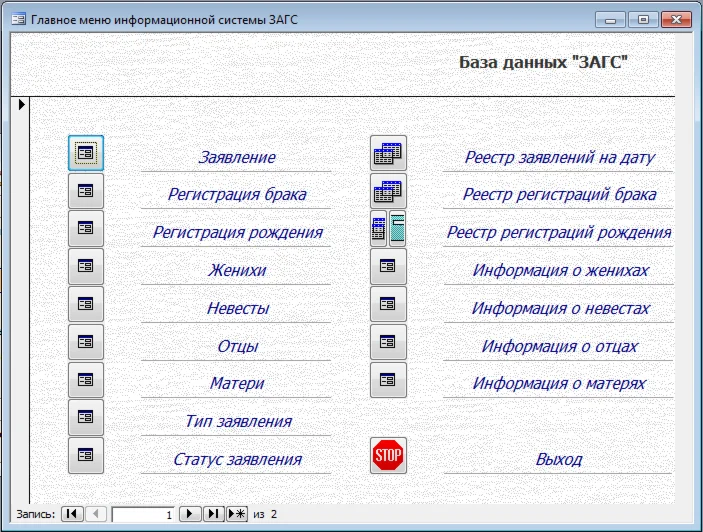Click the record selector arrow on the left

pos(21,105)
